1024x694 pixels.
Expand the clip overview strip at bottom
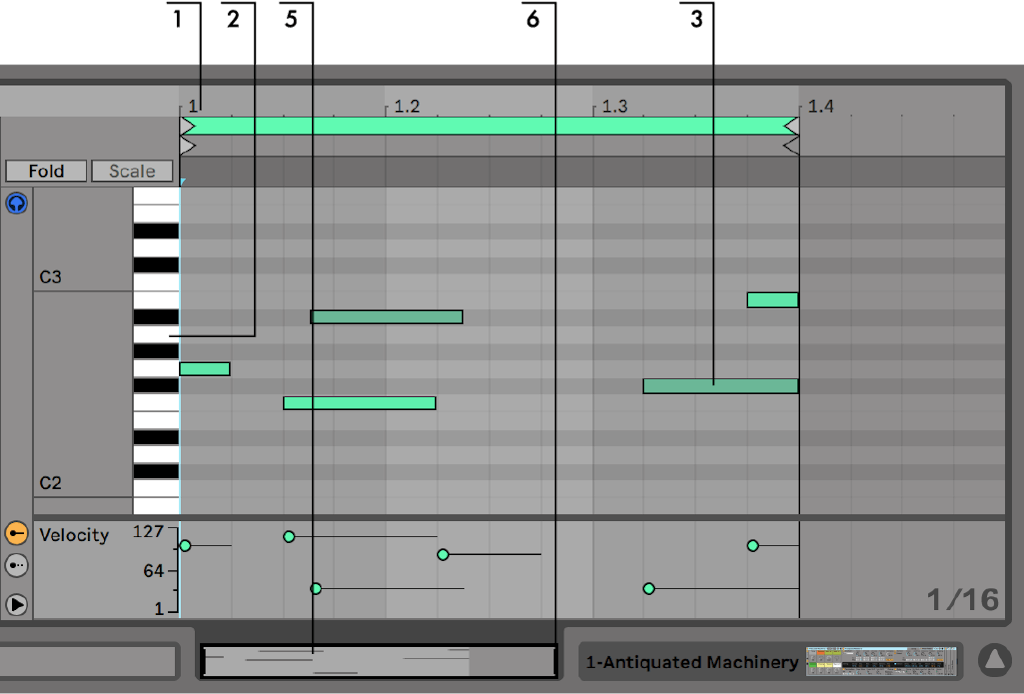point(378,661)
